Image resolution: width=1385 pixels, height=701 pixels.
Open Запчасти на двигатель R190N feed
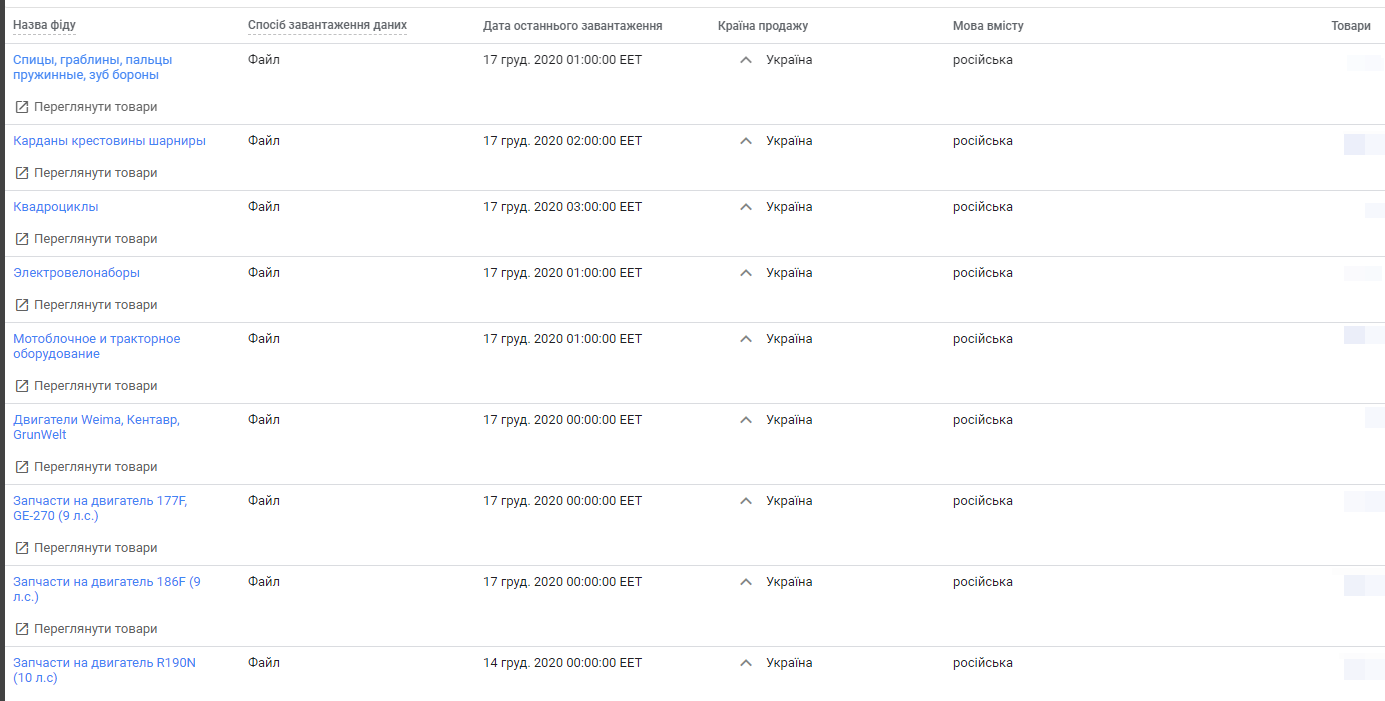104,670
